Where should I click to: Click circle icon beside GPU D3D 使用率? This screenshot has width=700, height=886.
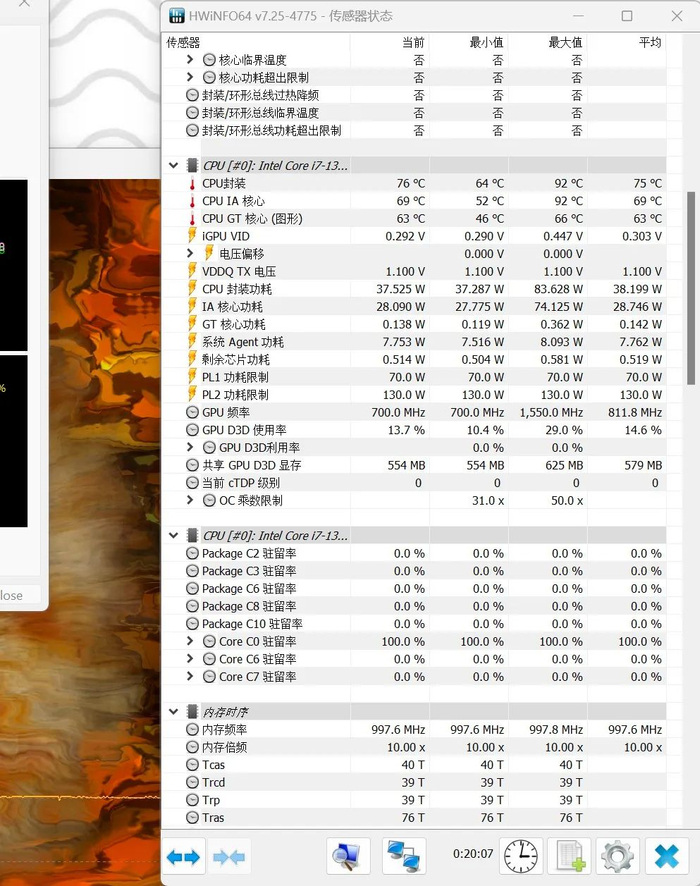click(x=192, y=430)
